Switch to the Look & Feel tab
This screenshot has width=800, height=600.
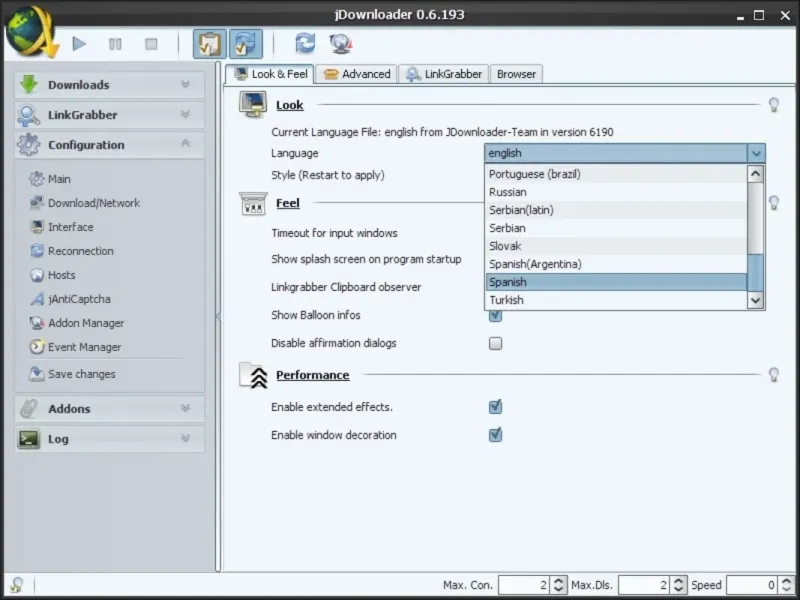pyautogui.click(x=270, y=74)
